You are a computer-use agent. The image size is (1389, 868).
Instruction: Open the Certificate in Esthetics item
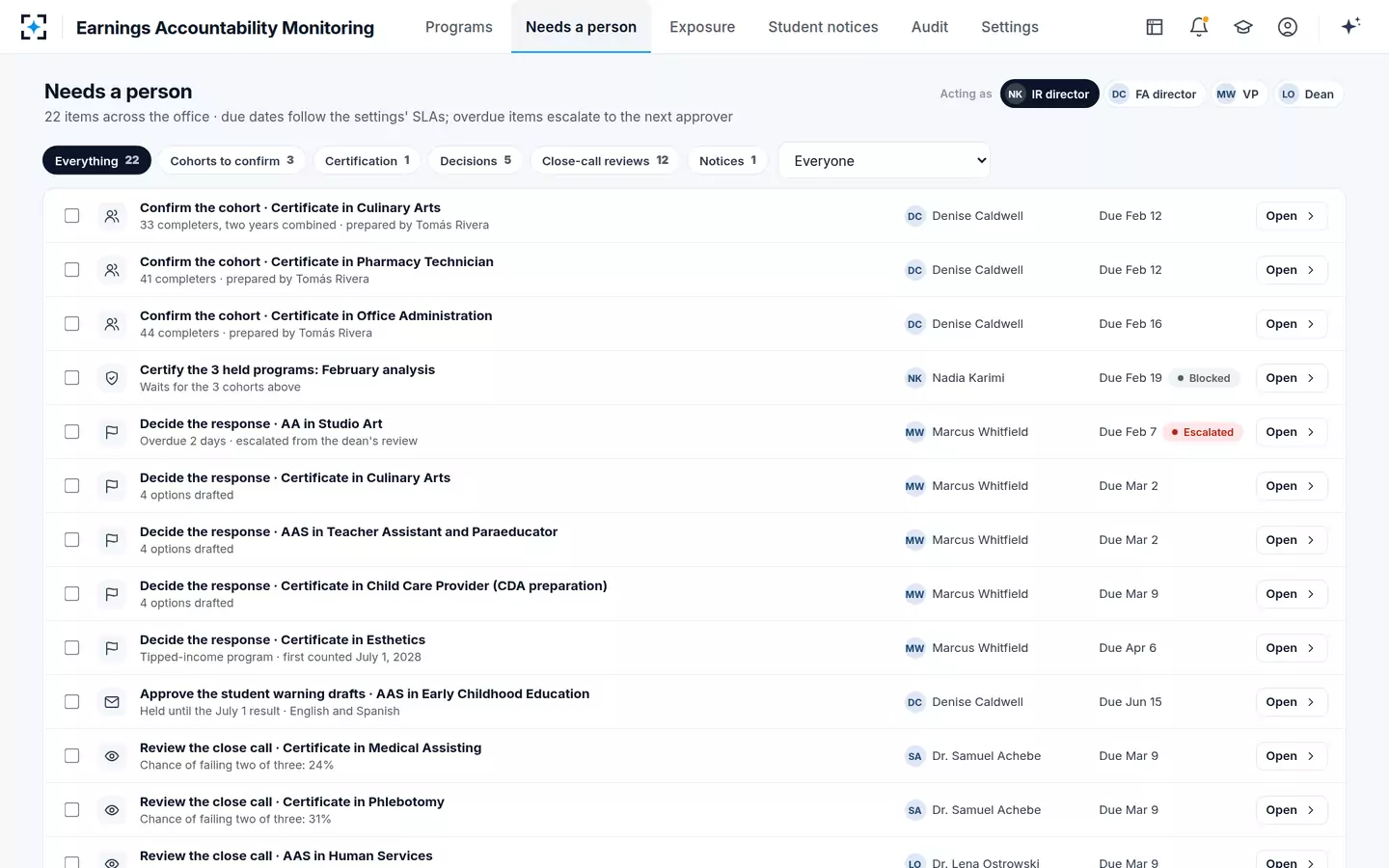tap(1292, 648)
